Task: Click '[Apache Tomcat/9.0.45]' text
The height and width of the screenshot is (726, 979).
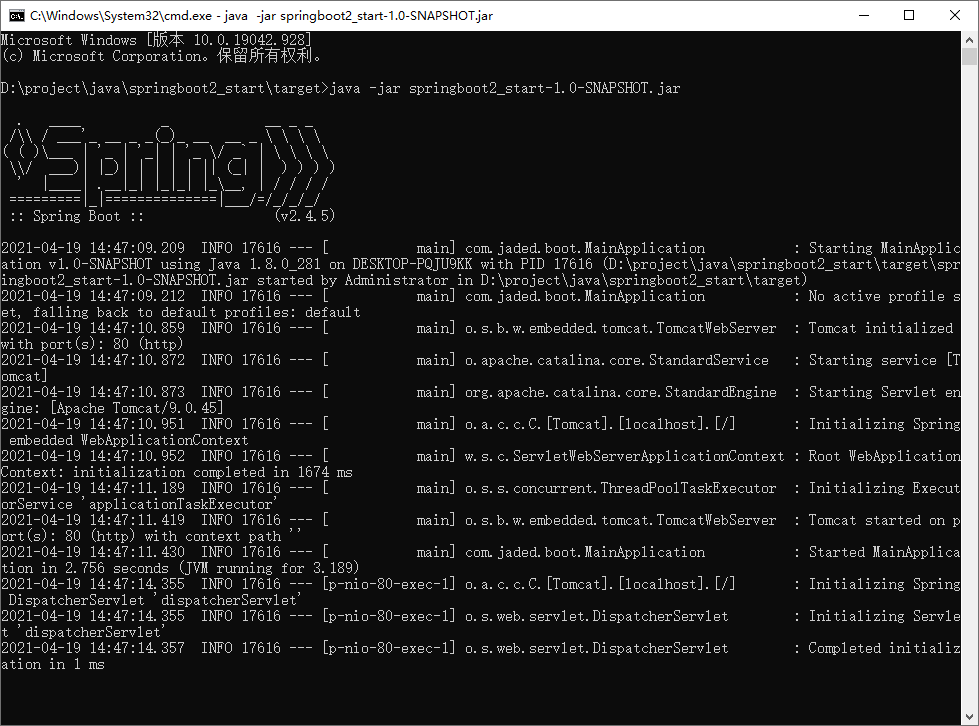Action: (x=136, y=408)
